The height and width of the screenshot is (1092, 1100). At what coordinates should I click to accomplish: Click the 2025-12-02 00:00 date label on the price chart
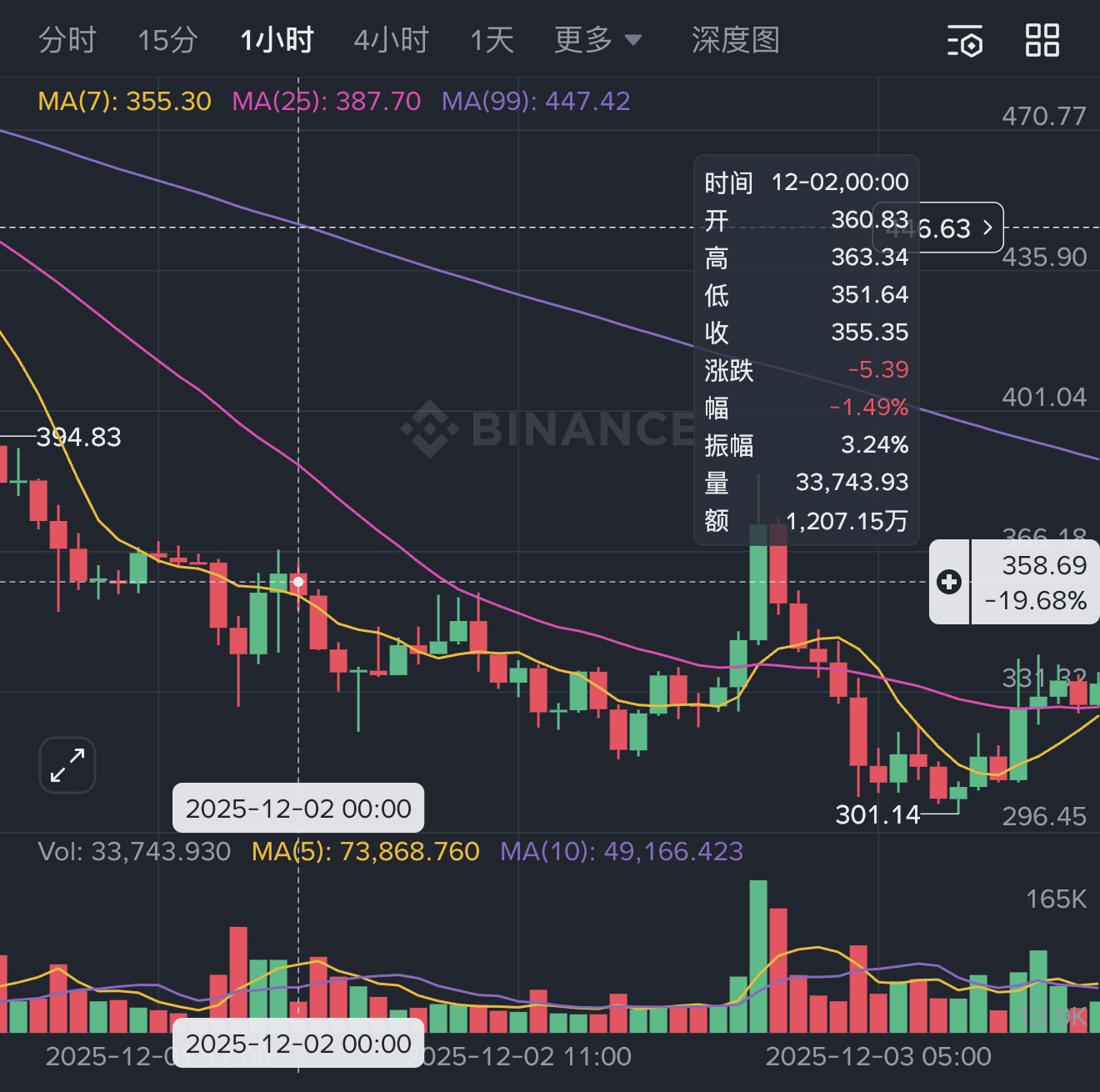point(298,809)
